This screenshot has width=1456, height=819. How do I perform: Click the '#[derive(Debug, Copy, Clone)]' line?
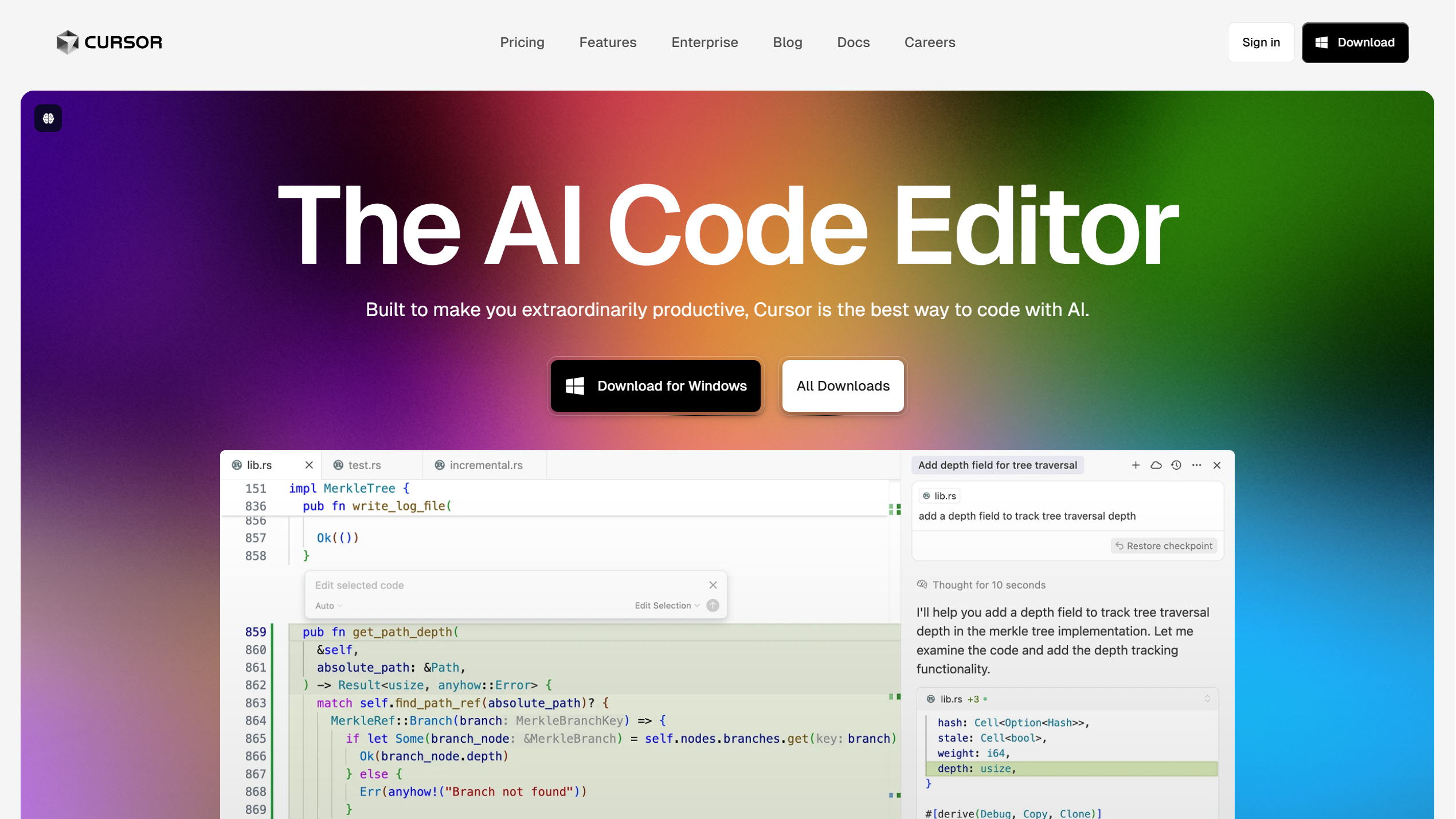1013,814
